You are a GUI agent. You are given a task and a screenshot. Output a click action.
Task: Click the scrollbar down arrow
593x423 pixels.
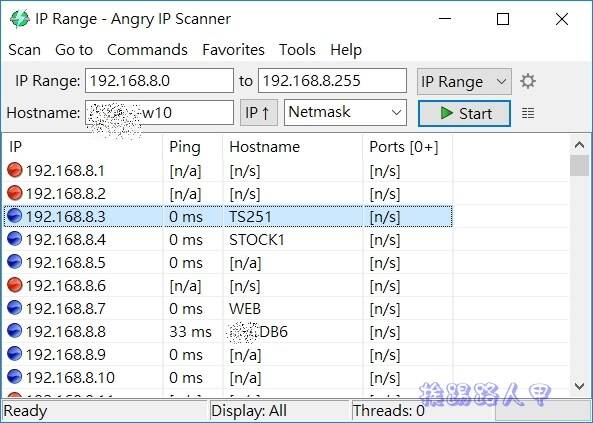pos(579,386)
